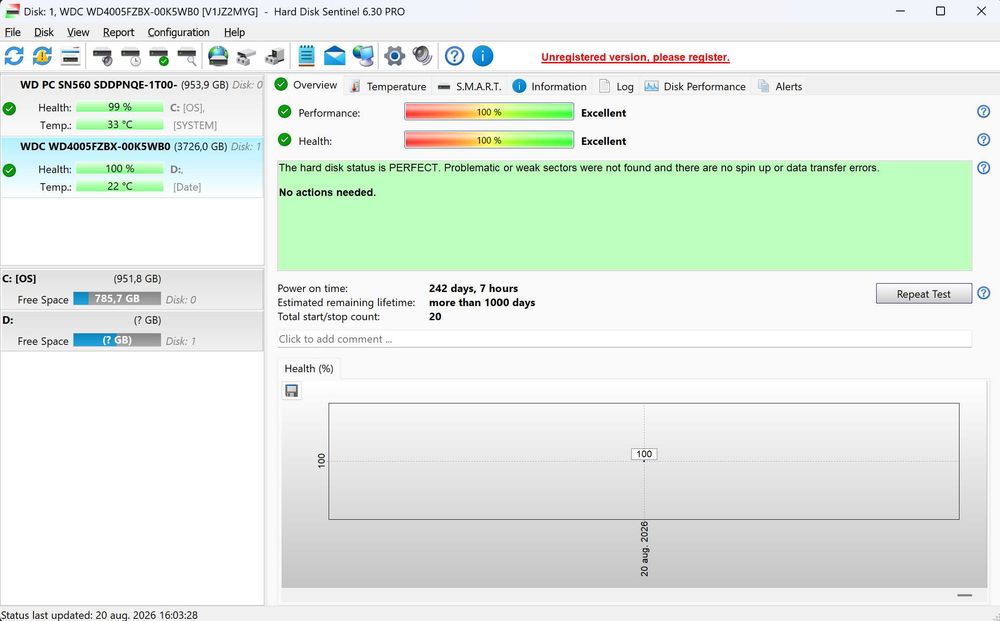1000x621 pixels.
Task: Switch to the Temperature tab
Action: [388, 86]
